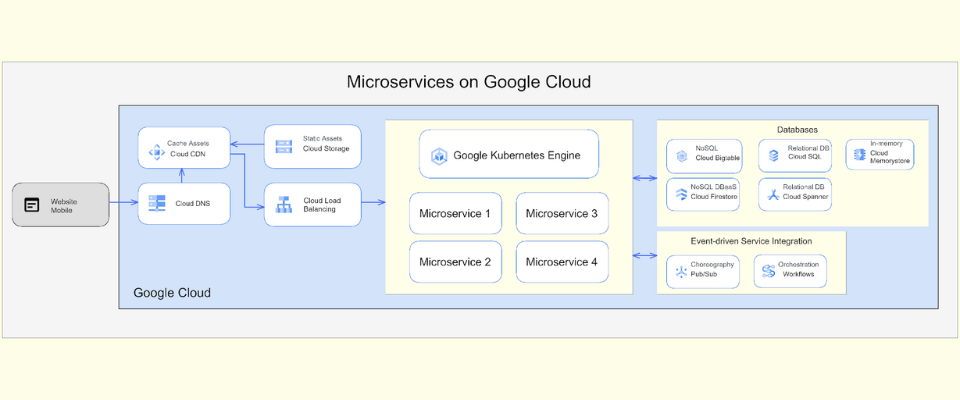Click the 'Cloud Memorystore' text

890,157
